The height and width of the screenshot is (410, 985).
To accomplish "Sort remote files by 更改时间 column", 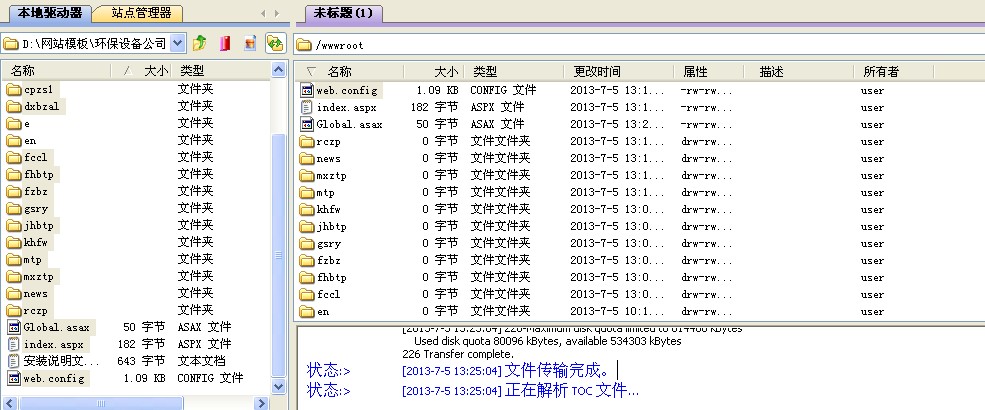I will click(597, 72).
